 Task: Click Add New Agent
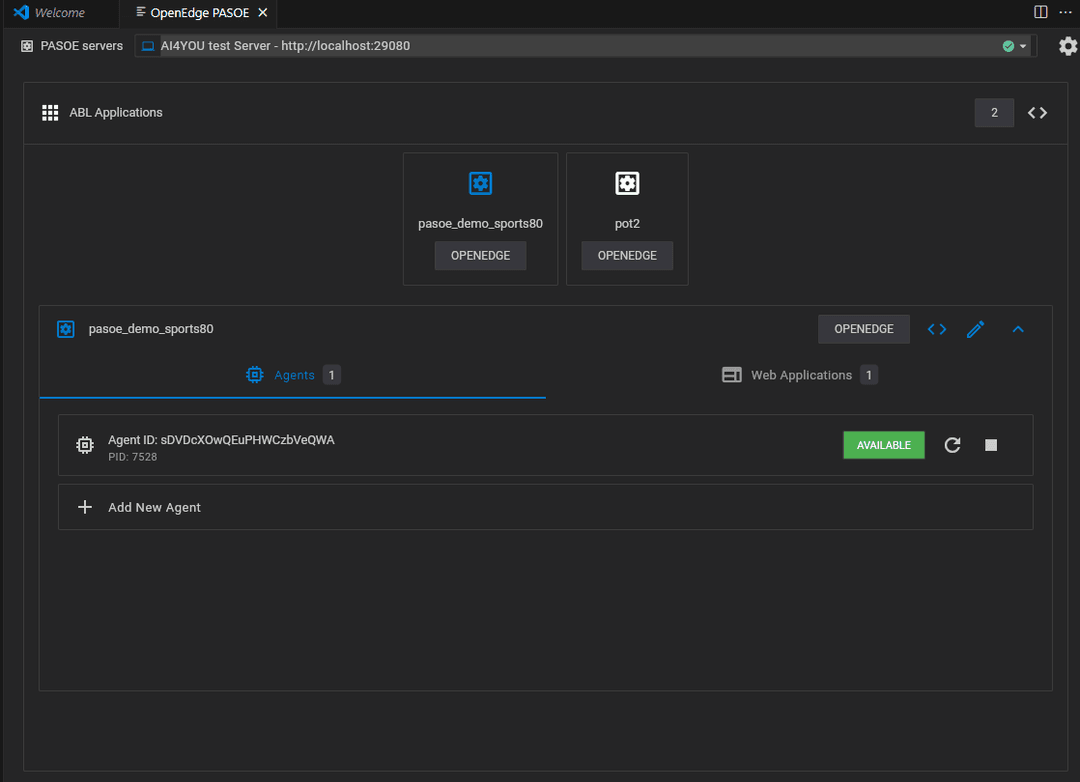(546, 507)
